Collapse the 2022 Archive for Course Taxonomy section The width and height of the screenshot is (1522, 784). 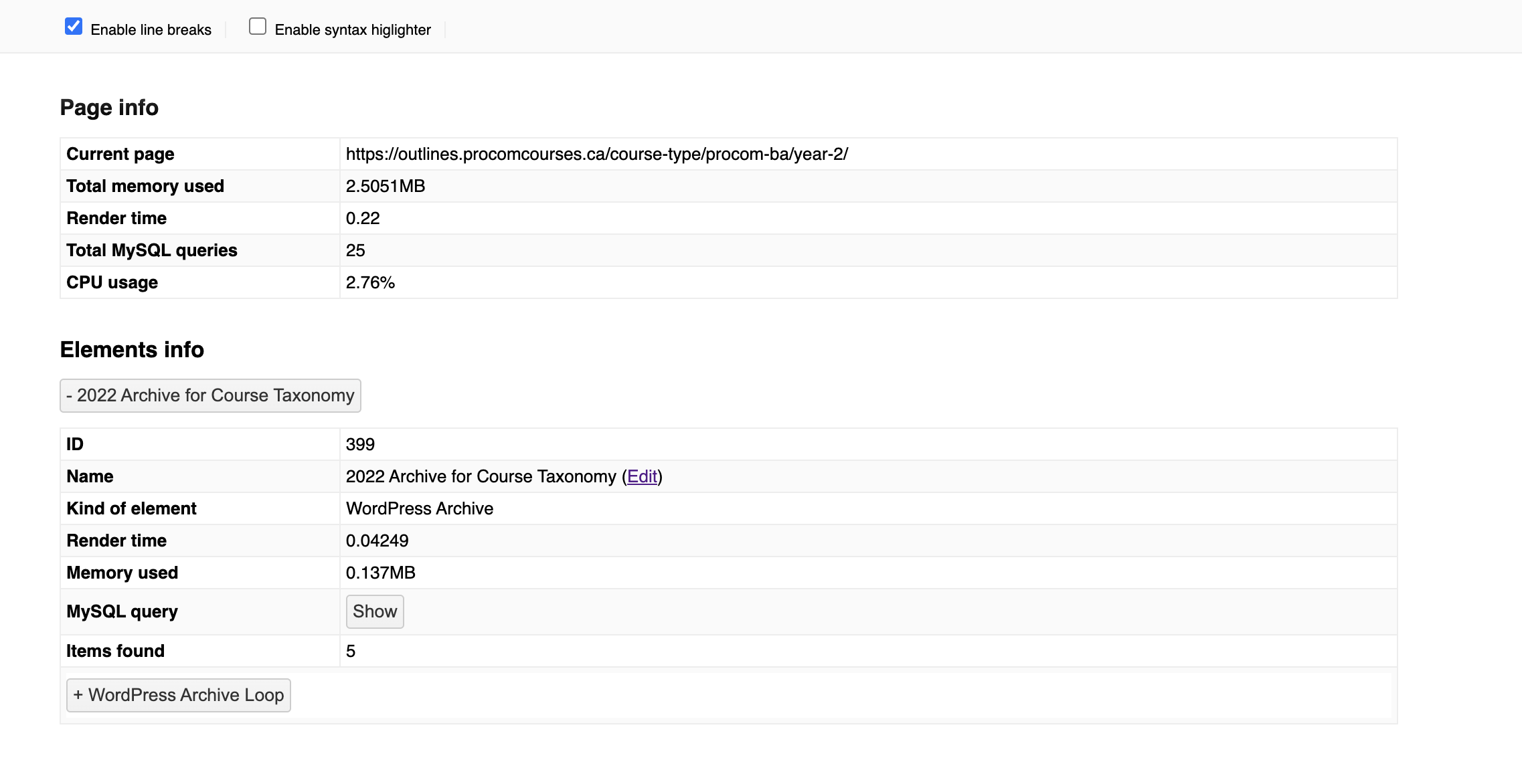coord(210,395)
